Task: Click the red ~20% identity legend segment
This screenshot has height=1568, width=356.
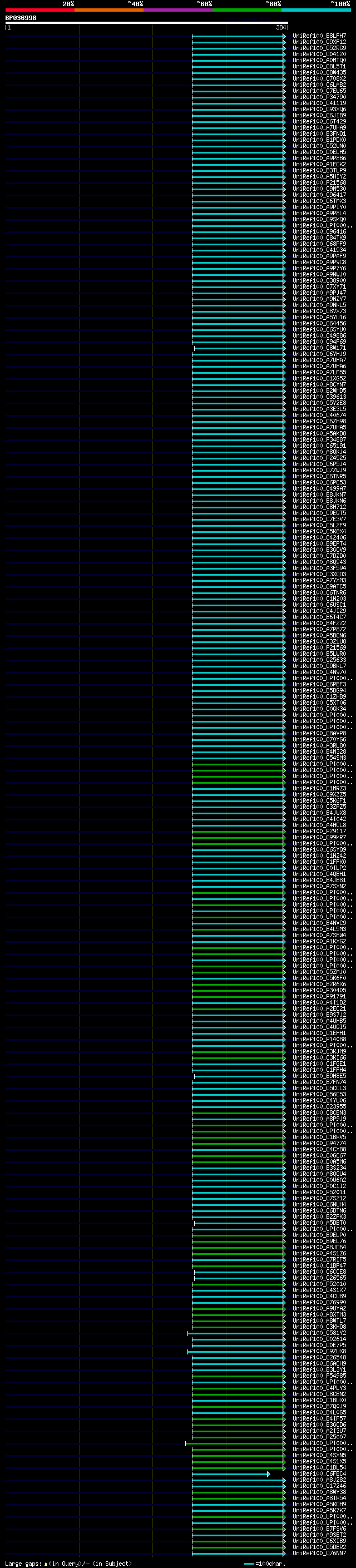Action: pyautogui.click(x=39, y=10)
